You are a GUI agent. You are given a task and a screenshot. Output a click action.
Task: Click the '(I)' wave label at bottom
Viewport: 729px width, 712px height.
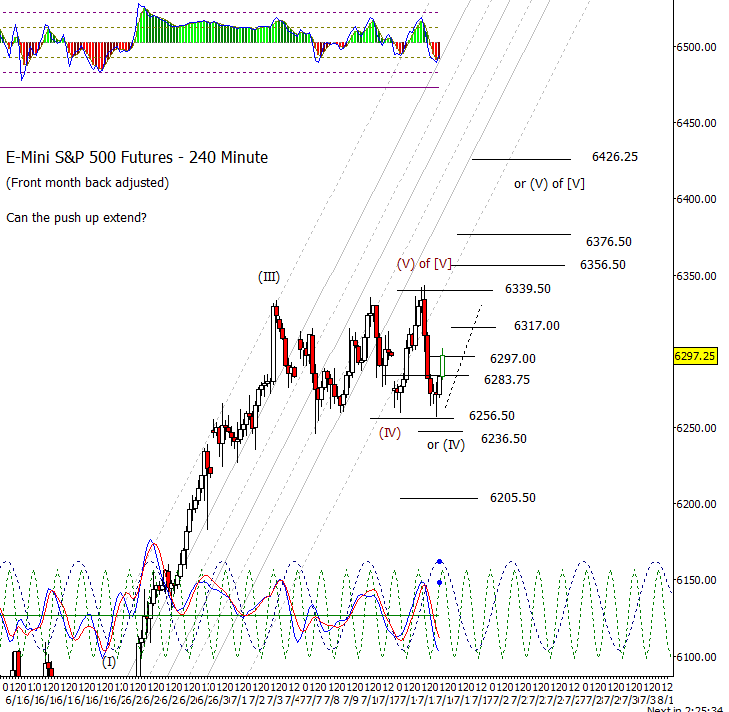coord(109,662)
